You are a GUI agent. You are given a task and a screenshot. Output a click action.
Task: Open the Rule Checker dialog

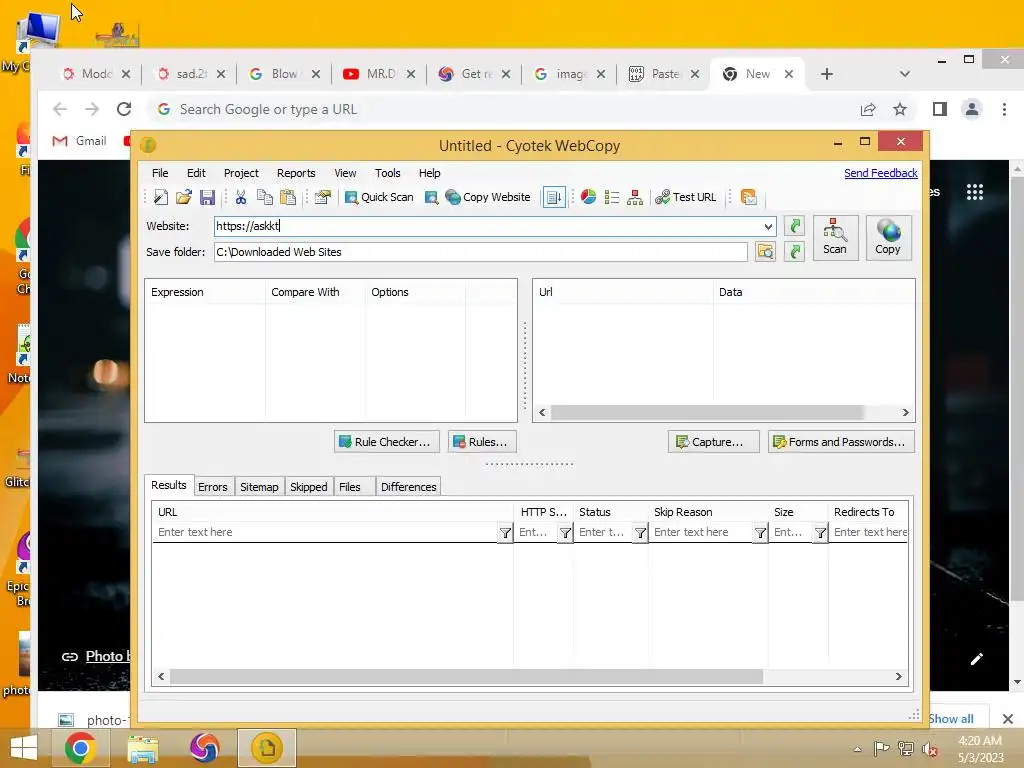click(x=387, y=442)
